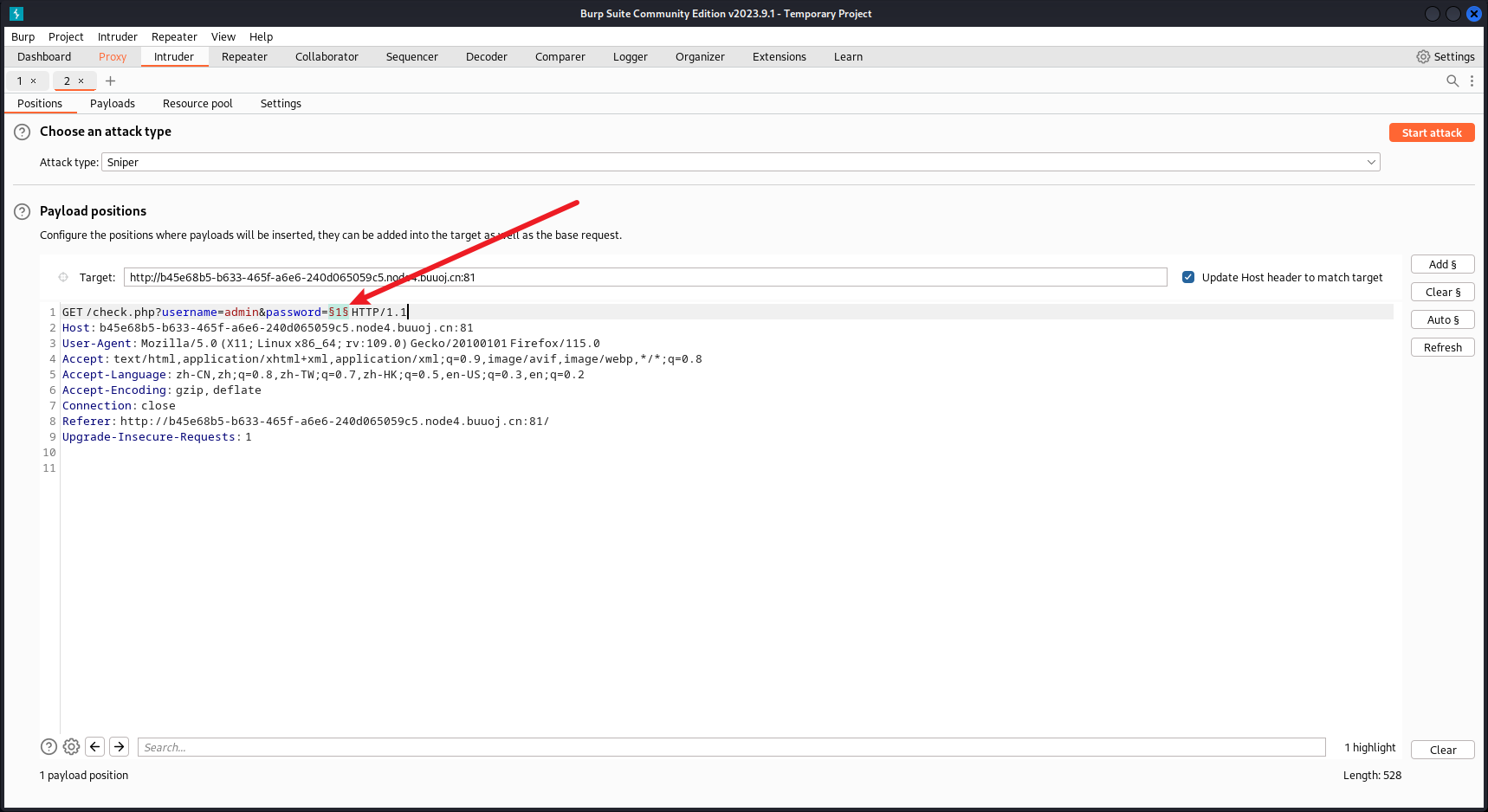The image size is (1488, 812).
Task: Go to the next search match
Action: coord(120,746)
